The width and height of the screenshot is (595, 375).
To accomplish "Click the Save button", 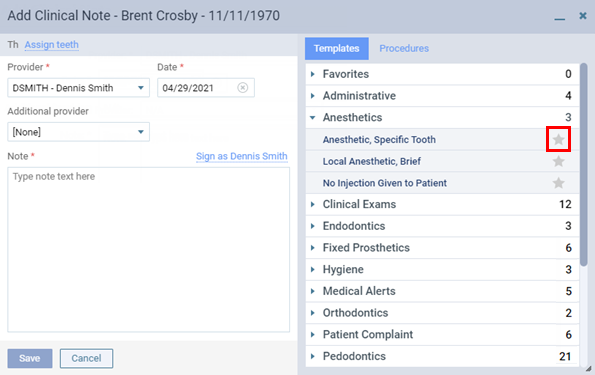I will point(30,358).
